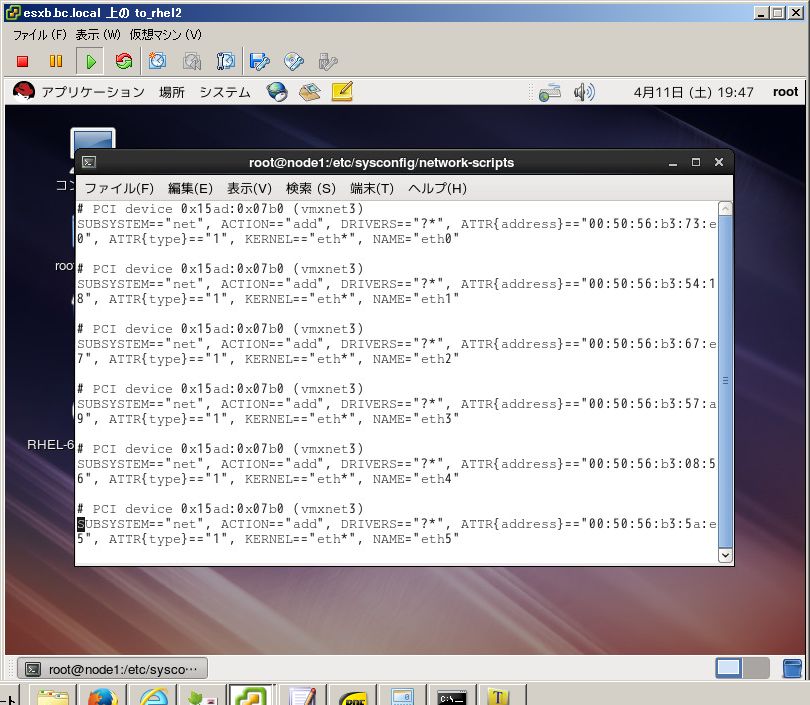810x705 pixels.
Task: Click the rule line with address 00:50:56:b3:73:e
Action: click(x=397, y=224)
